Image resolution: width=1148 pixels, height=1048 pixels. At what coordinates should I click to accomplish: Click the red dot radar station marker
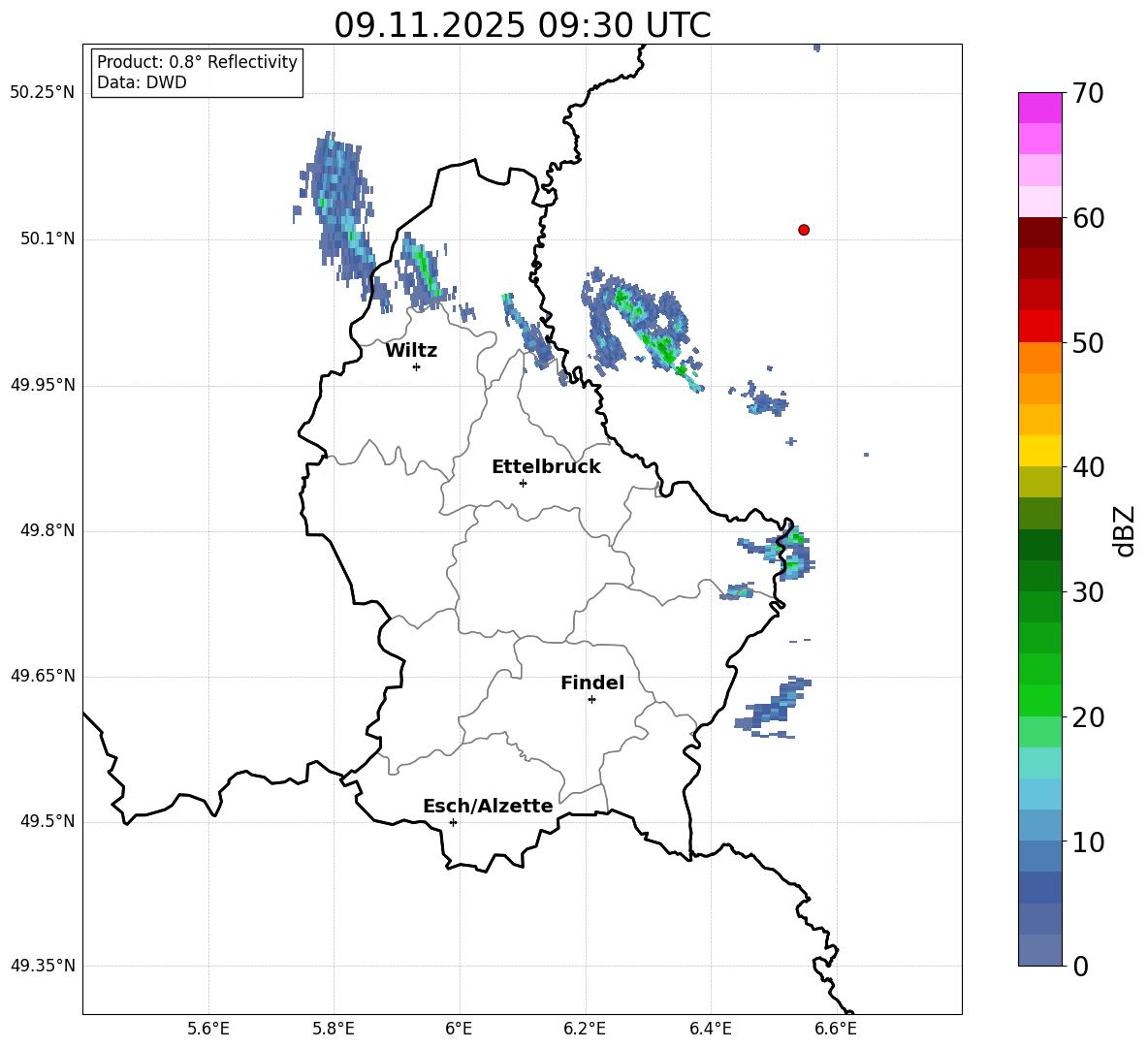[803, 230]
